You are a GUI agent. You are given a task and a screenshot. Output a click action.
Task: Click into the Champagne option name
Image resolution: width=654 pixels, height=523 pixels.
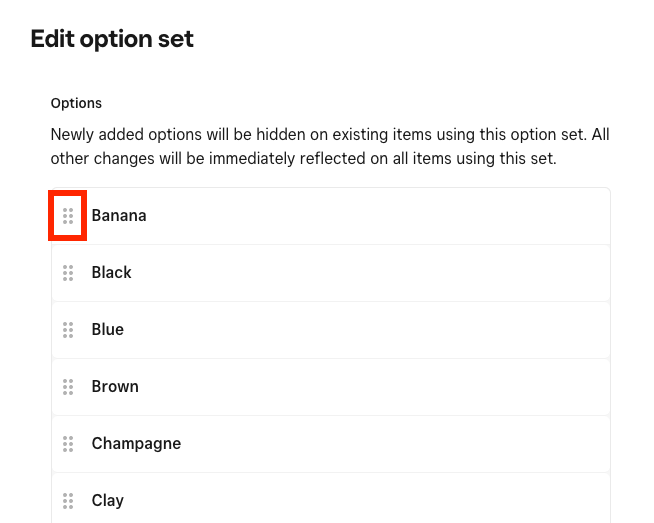[136, 443]
